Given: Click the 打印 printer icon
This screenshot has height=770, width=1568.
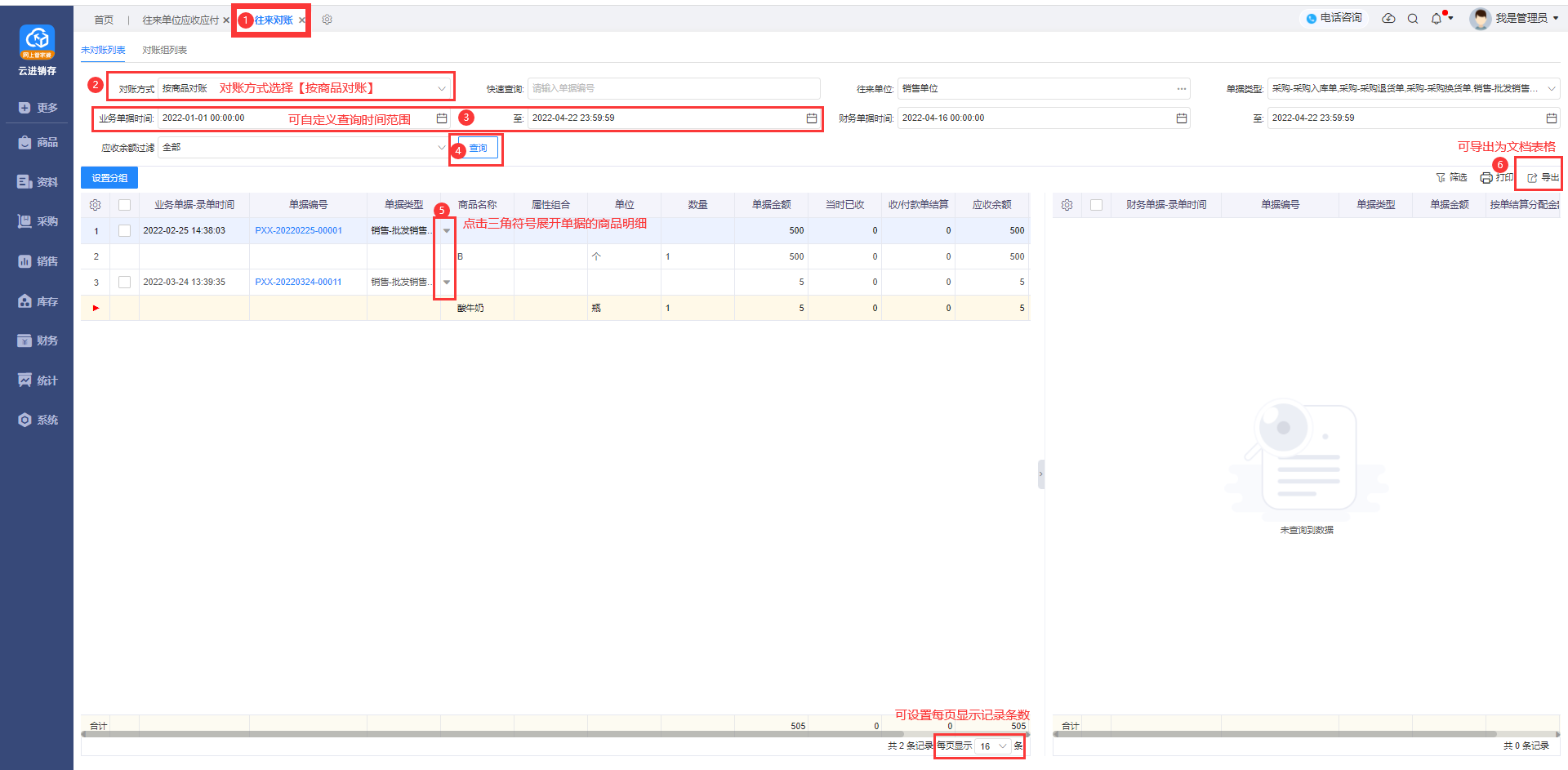Looking at the screenshot, I should [x=1486, y=178].
